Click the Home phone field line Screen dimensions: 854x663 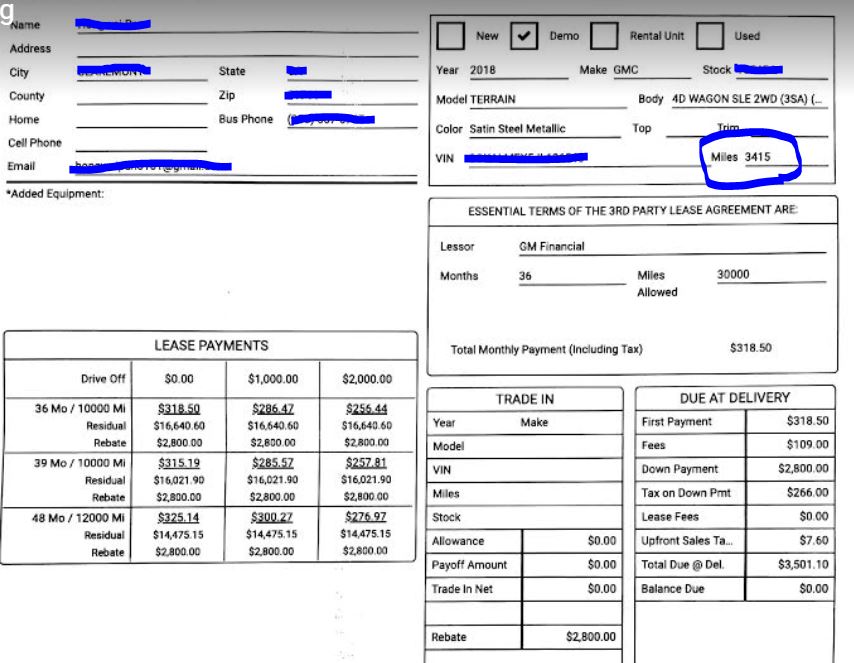coord(142,120)
